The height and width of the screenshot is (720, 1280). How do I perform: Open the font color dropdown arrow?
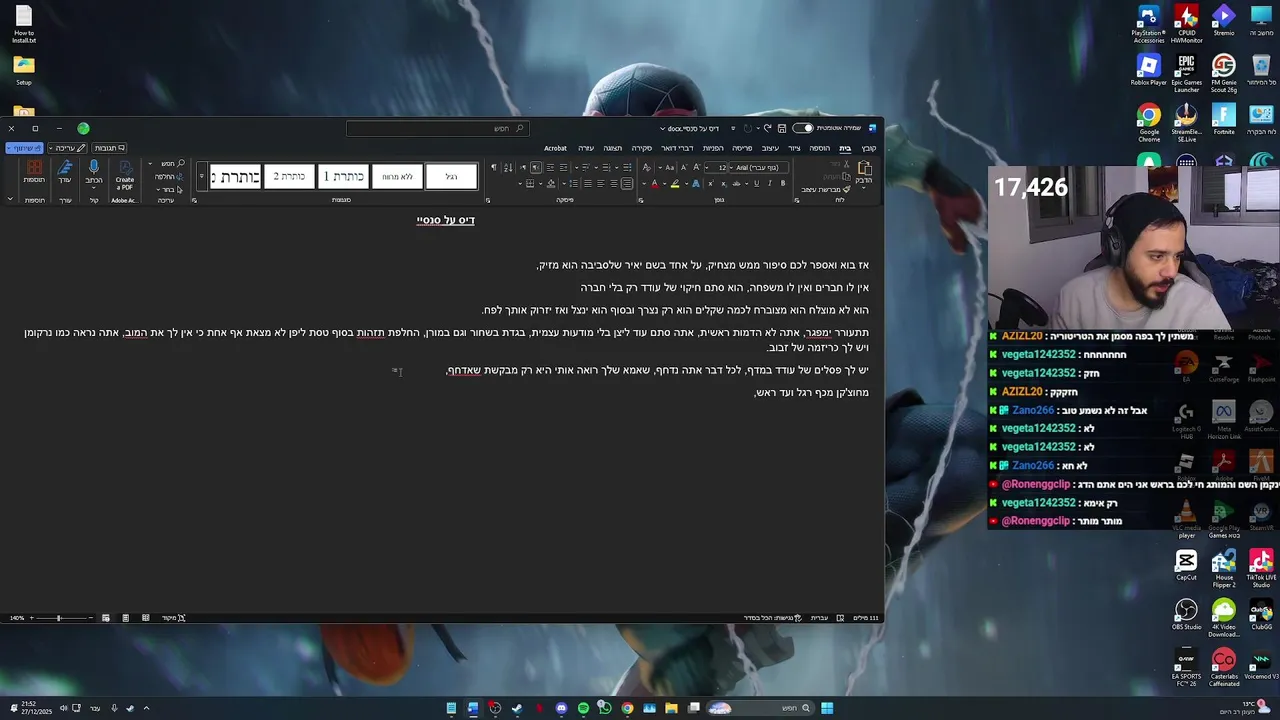(x=644, y=184)
